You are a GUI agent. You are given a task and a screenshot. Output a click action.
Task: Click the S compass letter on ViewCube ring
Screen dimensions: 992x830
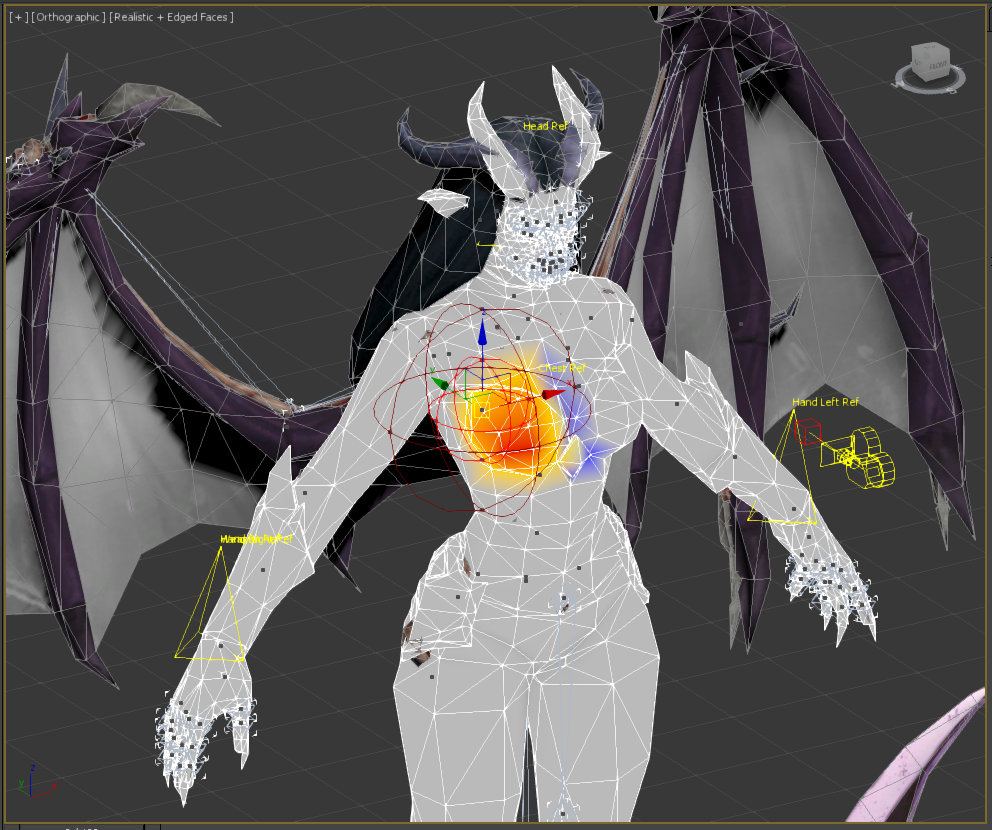tap(954, 90)
